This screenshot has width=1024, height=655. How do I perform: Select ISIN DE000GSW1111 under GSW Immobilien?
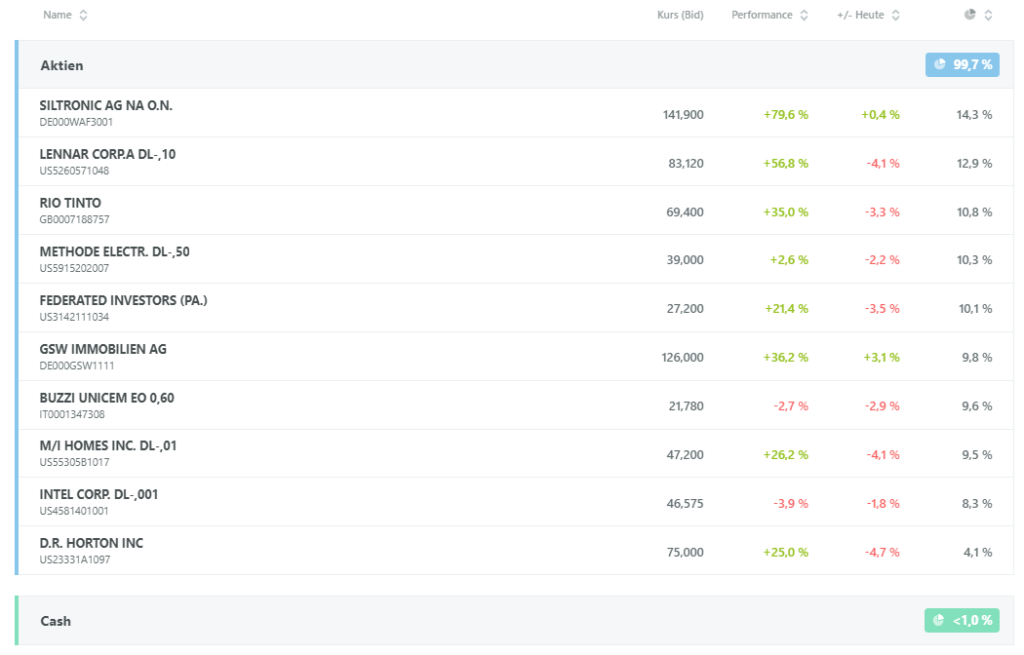76,366
